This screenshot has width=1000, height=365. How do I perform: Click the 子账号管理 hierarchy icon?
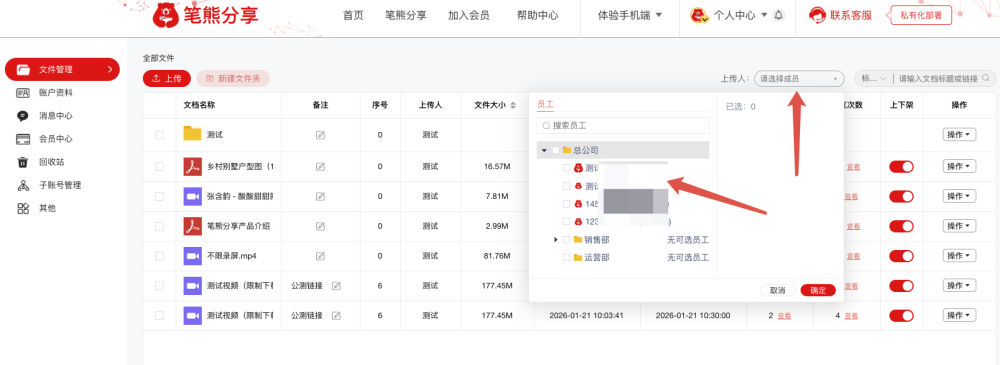tap(23, 185)
